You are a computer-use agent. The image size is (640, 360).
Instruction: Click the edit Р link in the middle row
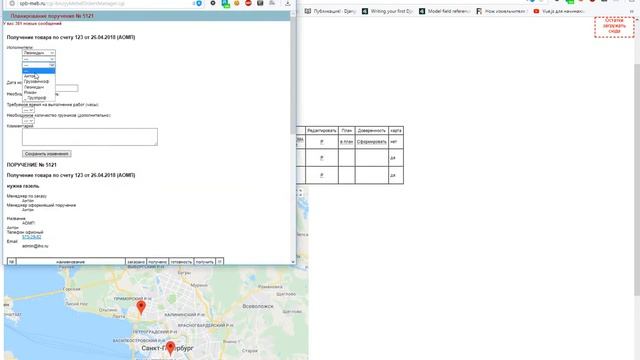tap(322, 158)
